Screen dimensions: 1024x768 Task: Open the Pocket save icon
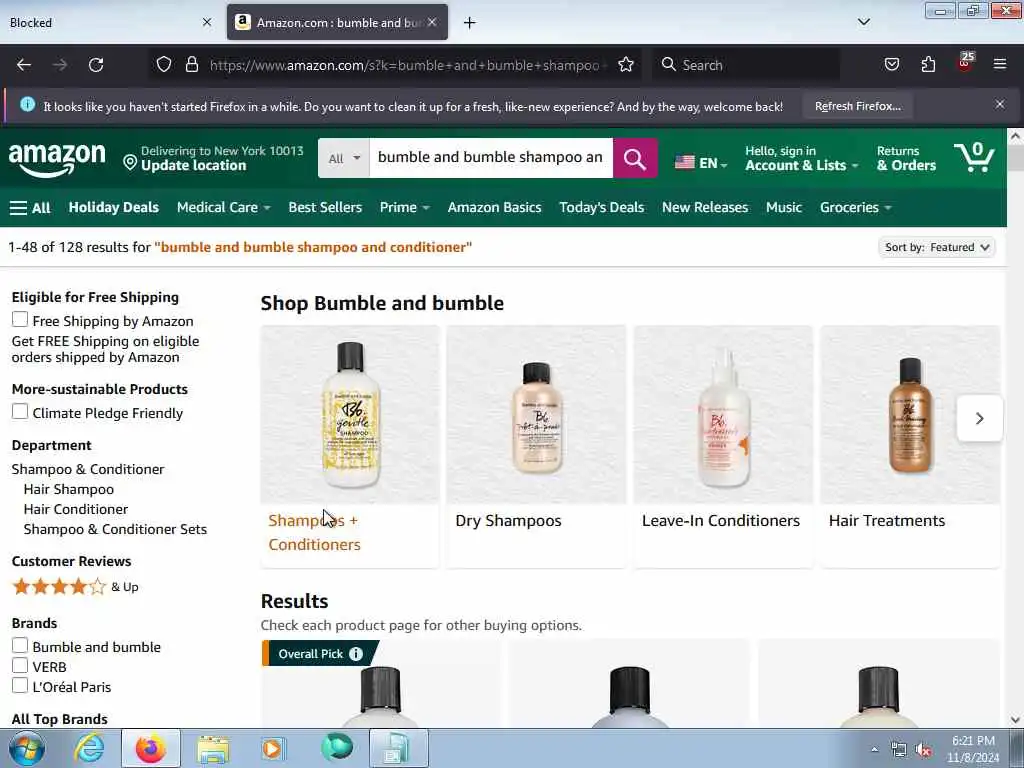click(891, 65)
